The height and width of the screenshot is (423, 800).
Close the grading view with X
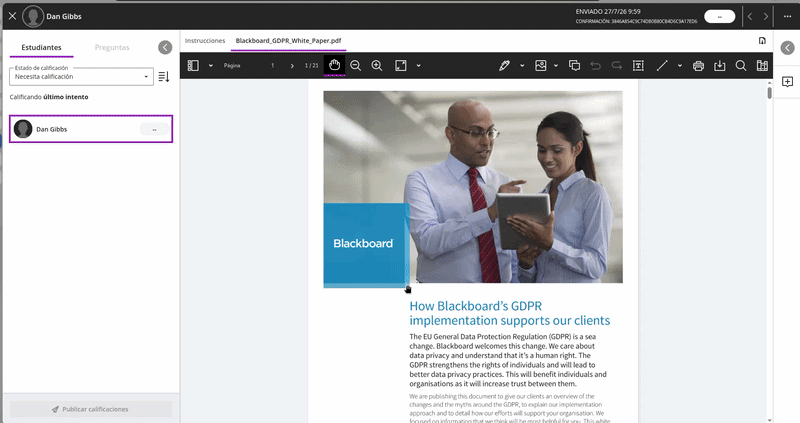(12, 16)
